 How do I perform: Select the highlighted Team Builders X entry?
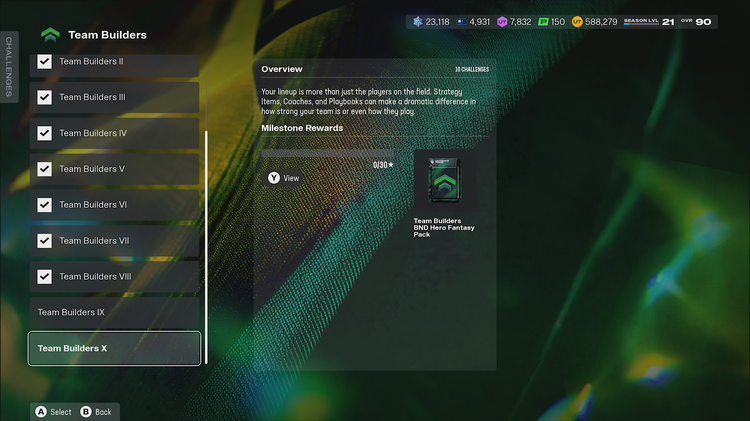[x=114, y=349]
